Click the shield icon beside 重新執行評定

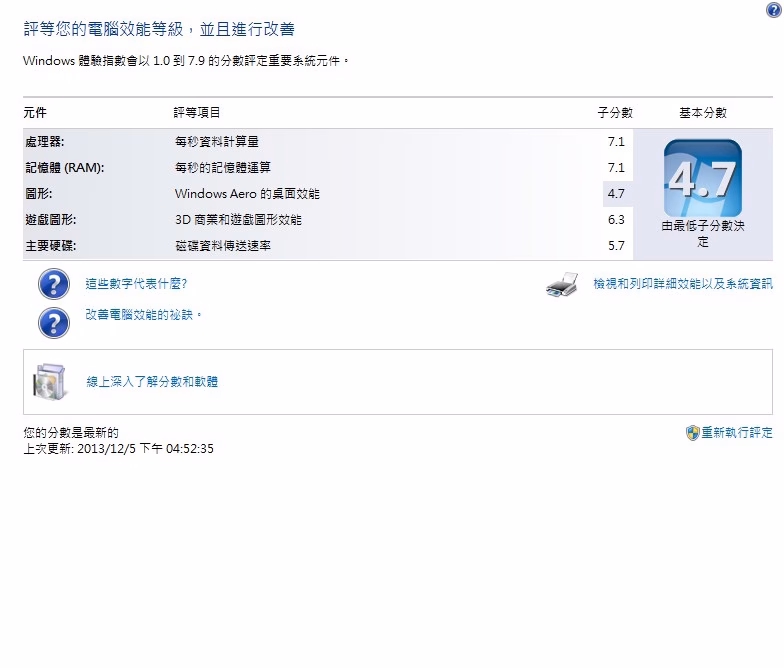coord(692,432)
